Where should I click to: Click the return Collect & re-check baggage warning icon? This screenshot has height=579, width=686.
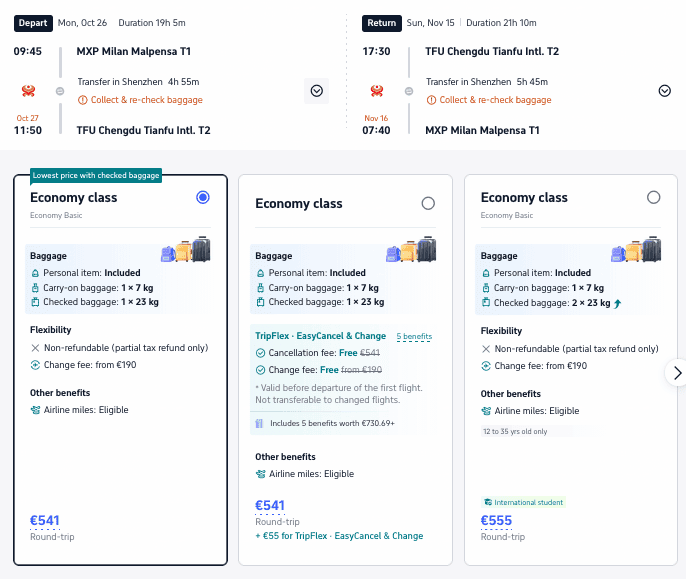coord(431,100)
